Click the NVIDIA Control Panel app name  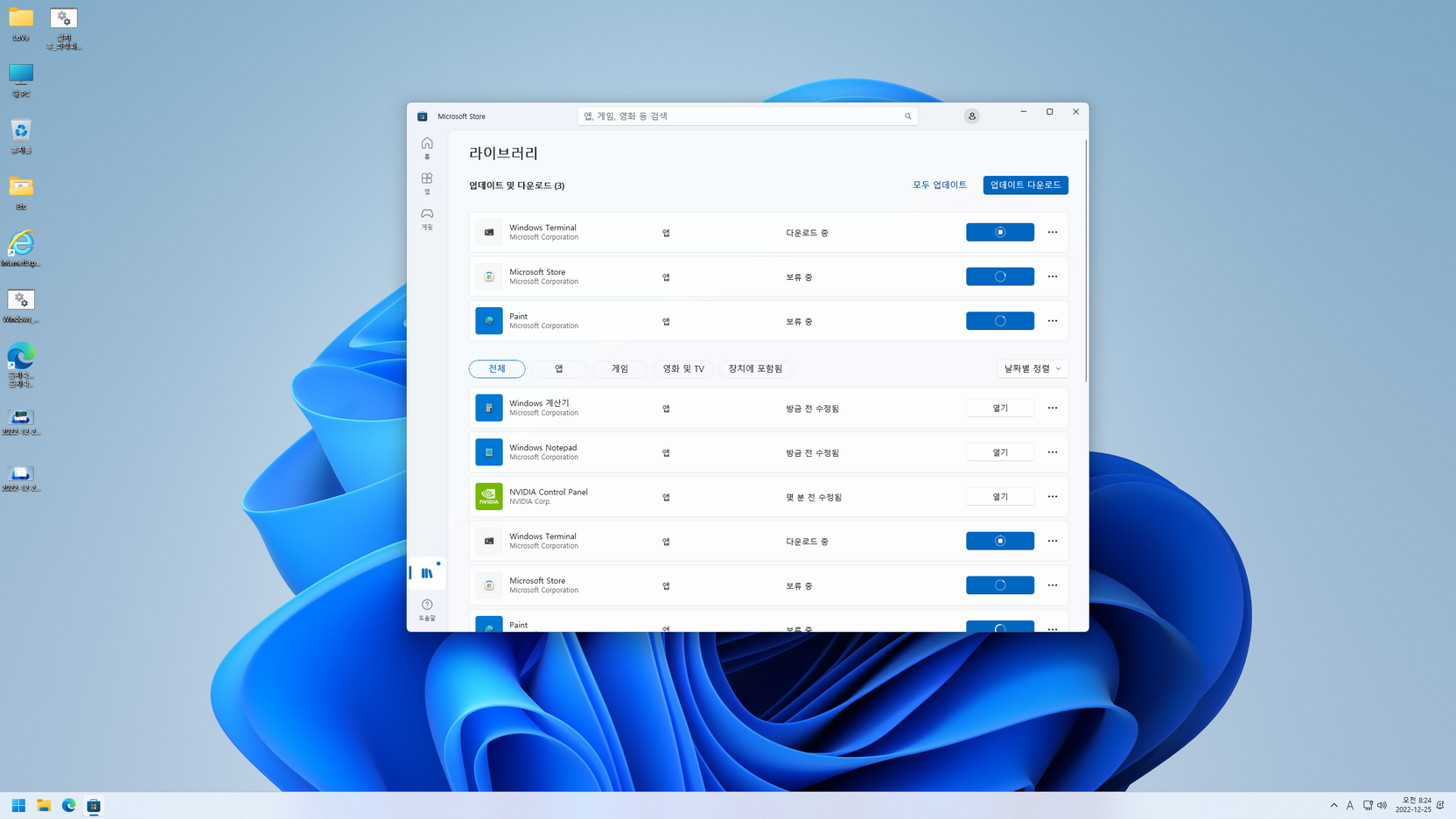click(x=549, y=492)
